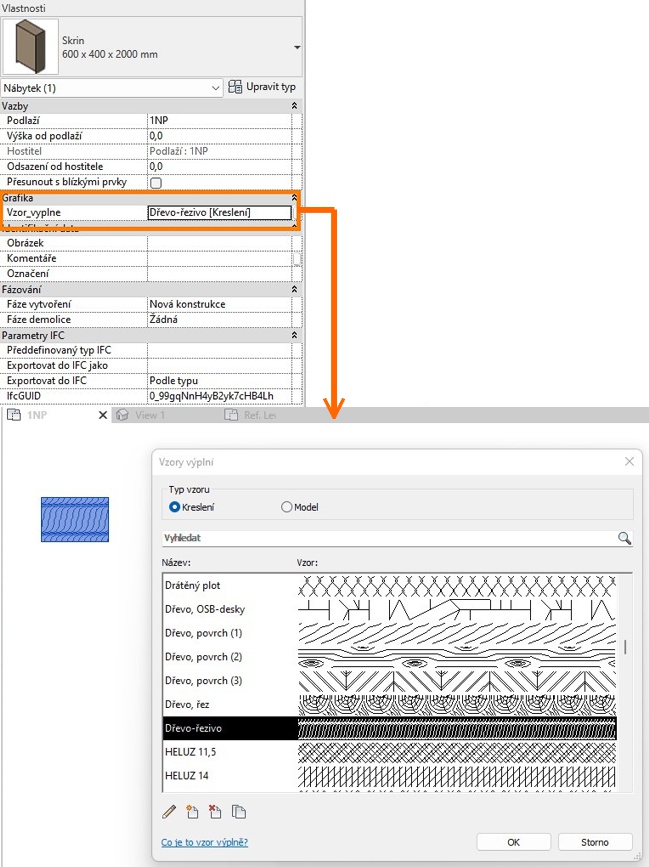Click the delete fill pattern icon
This screenshot has height=867, width=649.
coord(215,811)
